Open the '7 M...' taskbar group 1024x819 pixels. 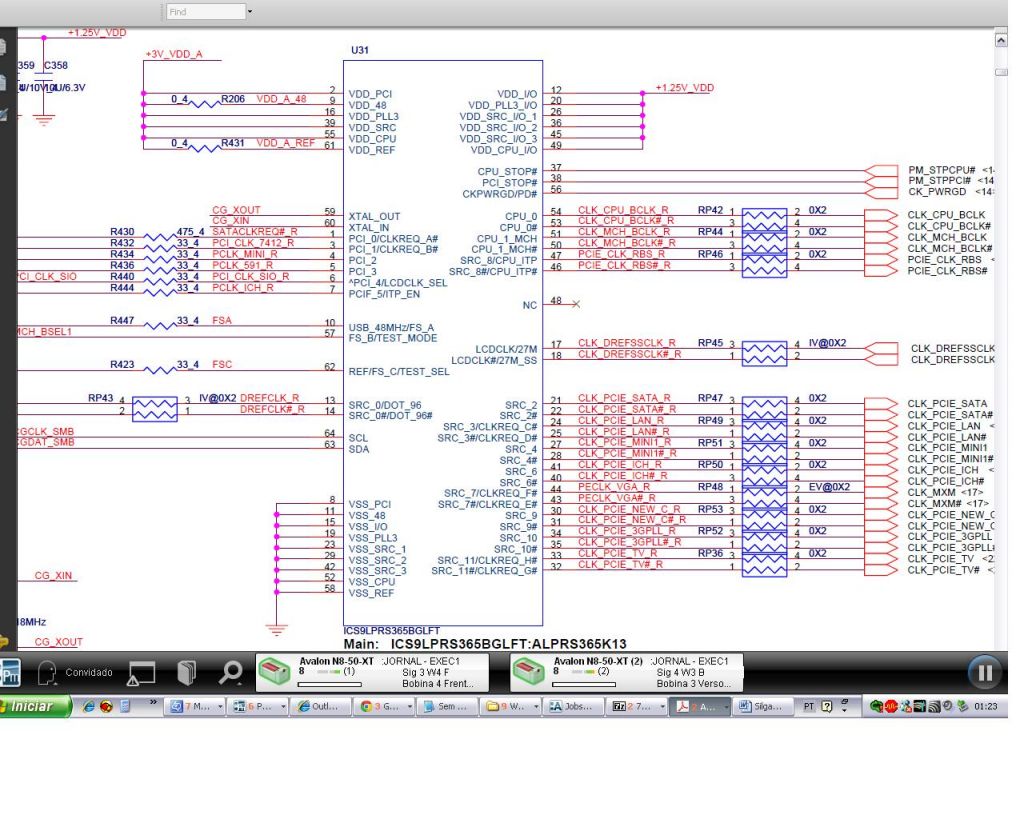(195, 707)
